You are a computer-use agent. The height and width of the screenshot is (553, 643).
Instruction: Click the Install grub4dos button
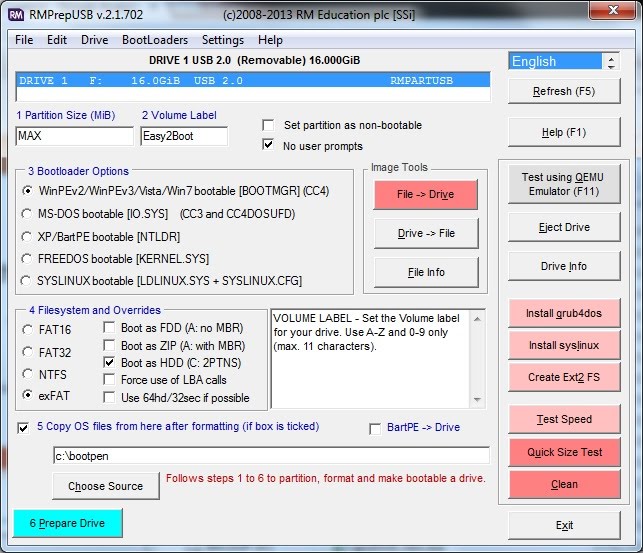pyautogui.click(x=564, y=313)
